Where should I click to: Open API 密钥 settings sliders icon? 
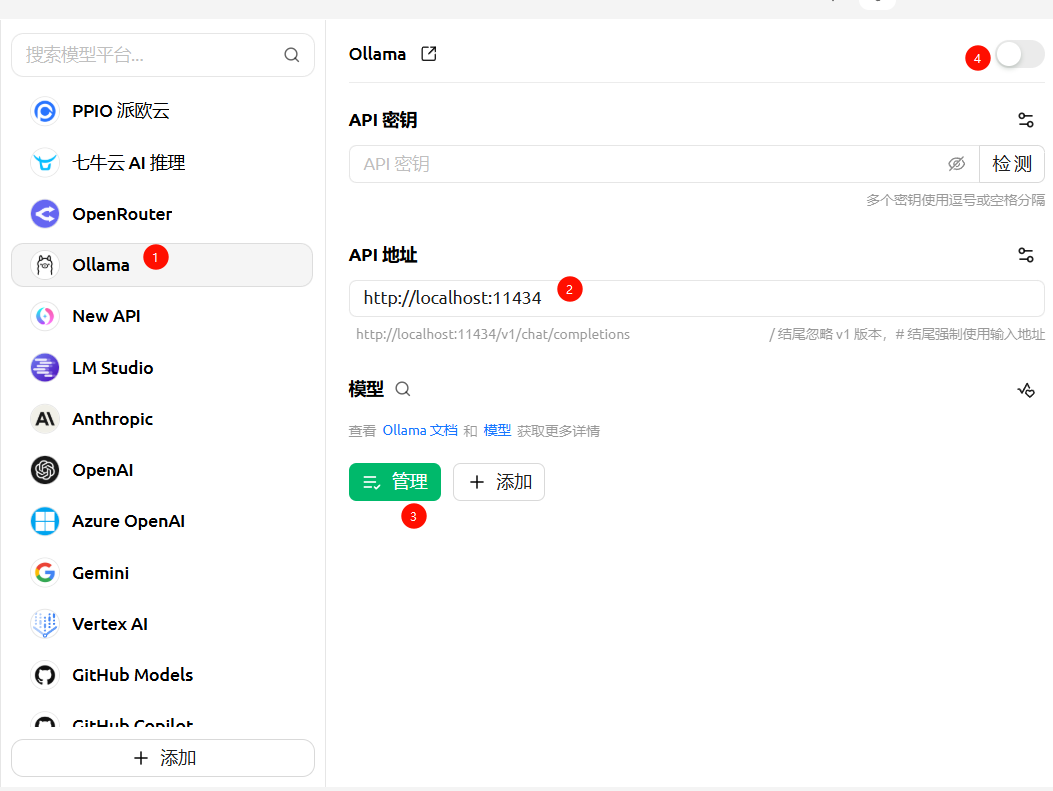coord(1025,120)
